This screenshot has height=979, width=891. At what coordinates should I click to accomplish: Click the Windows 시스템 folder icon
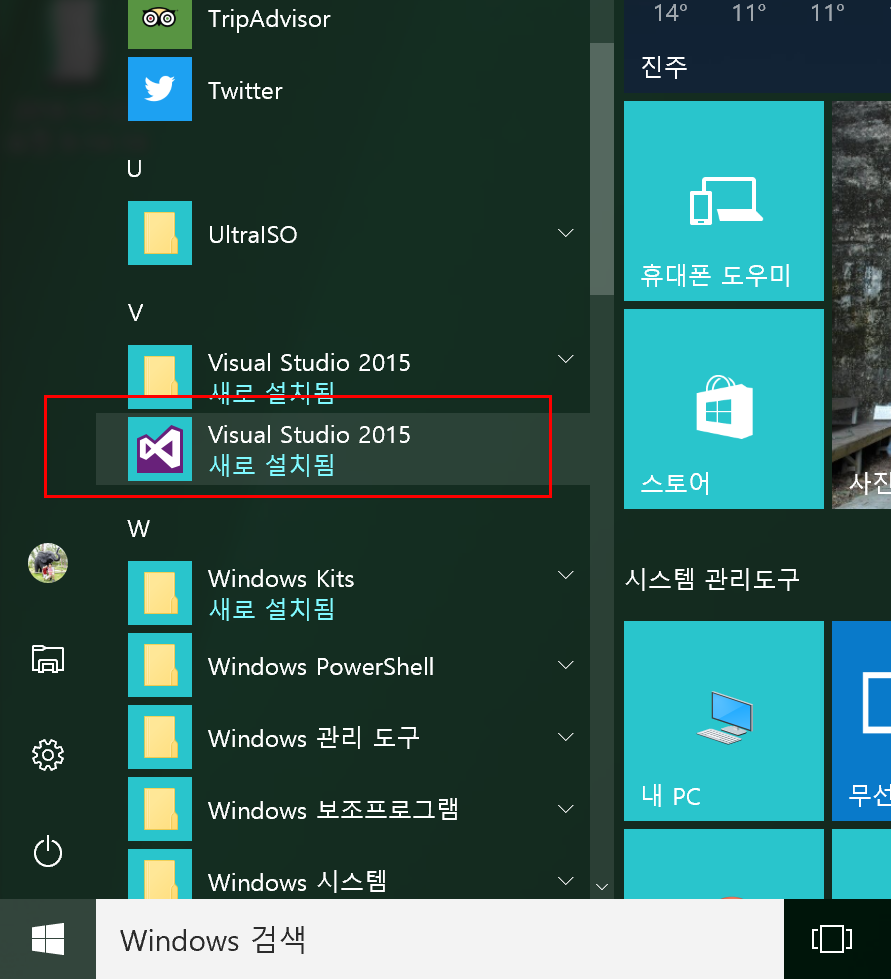(x=160, y=874)
